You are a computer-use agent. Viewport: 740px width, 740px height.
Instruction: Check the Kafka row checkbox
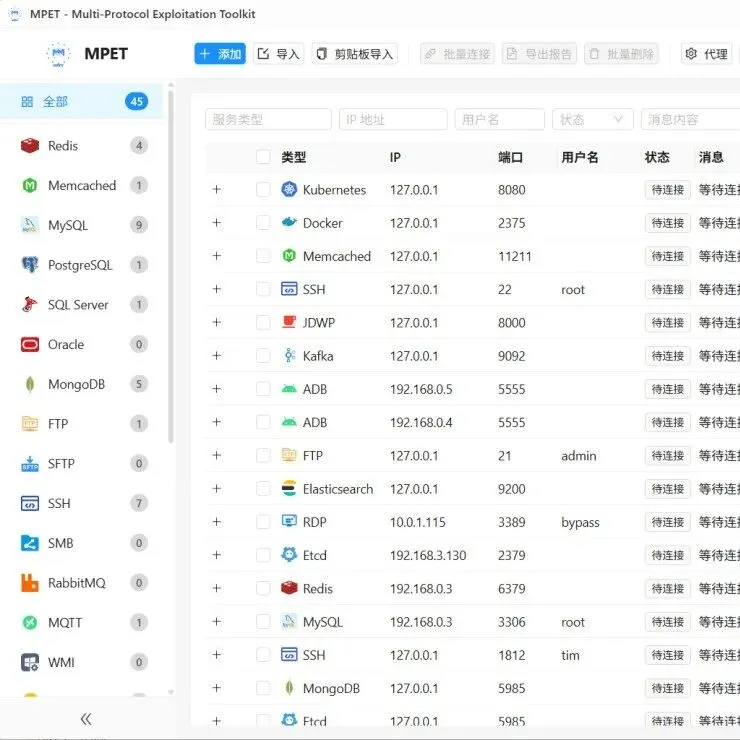point(263,356)
